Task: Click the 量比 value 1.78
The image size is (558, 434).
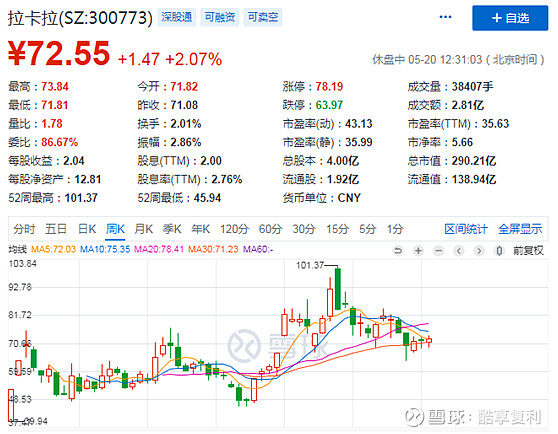Action: click(52, 123)
